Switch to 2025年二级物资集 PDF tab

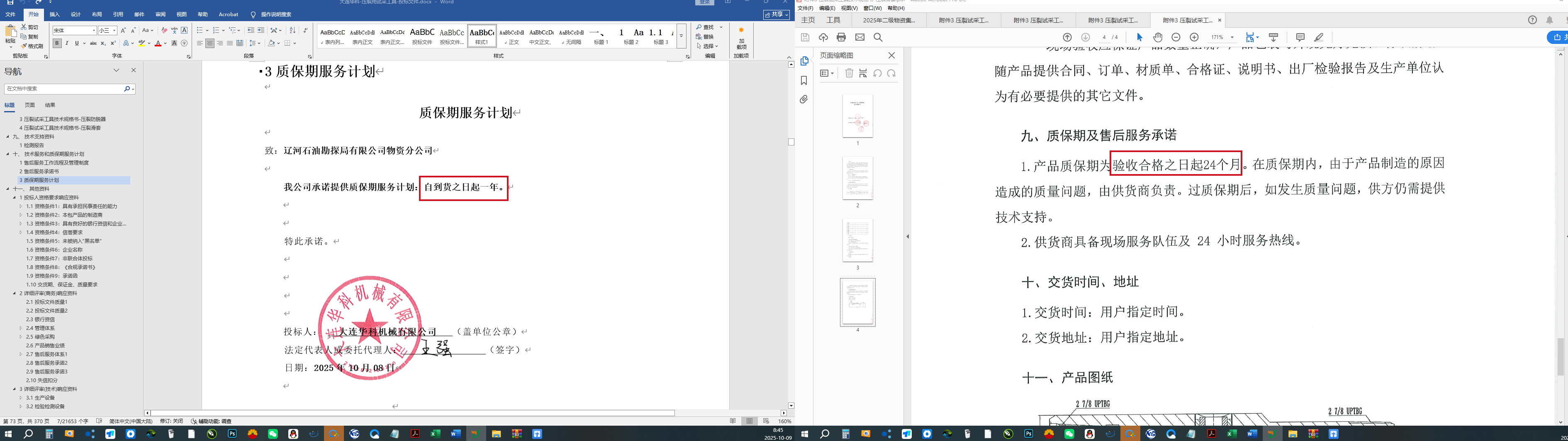(x=889, y=20)
